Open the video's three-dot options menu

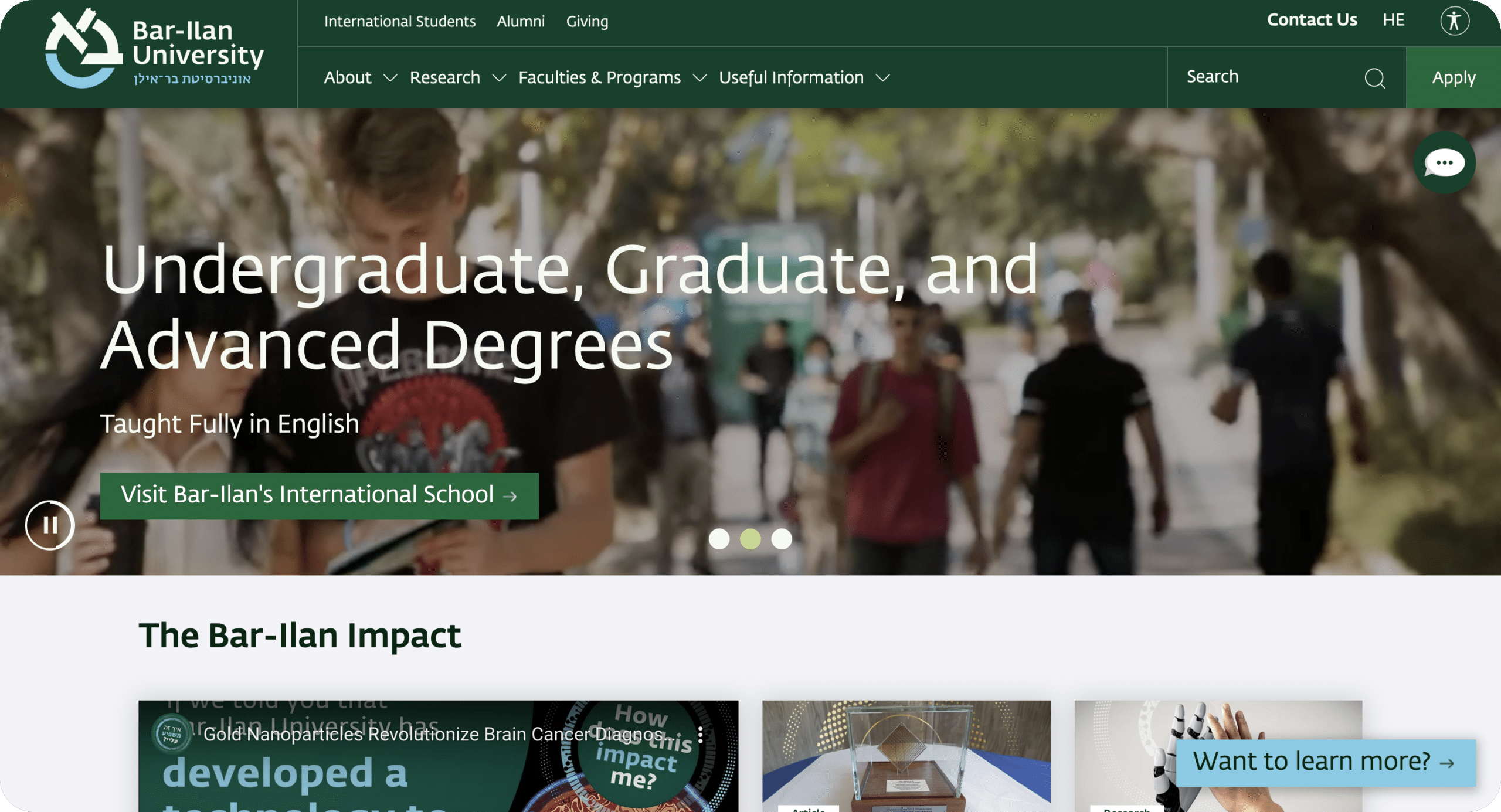[x=701, y=734]
